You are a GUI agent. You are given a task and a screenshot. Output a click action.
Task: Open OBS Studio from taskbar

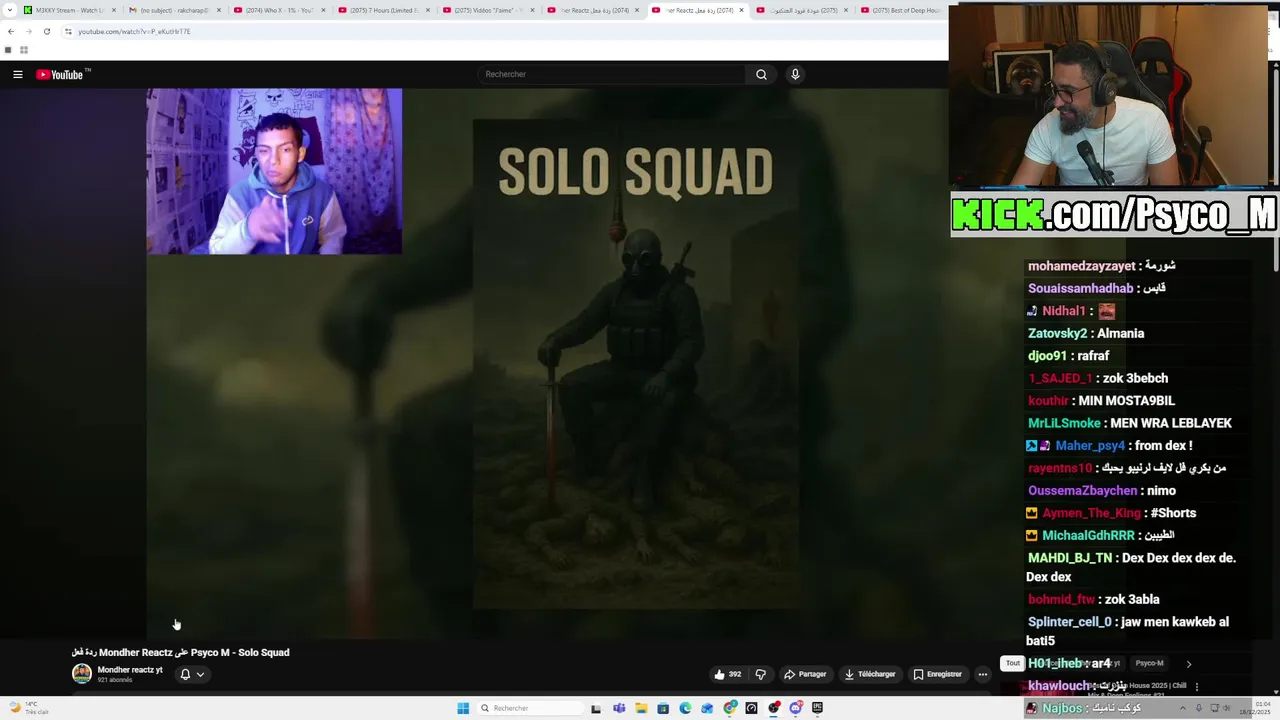[x=774, y=708]
